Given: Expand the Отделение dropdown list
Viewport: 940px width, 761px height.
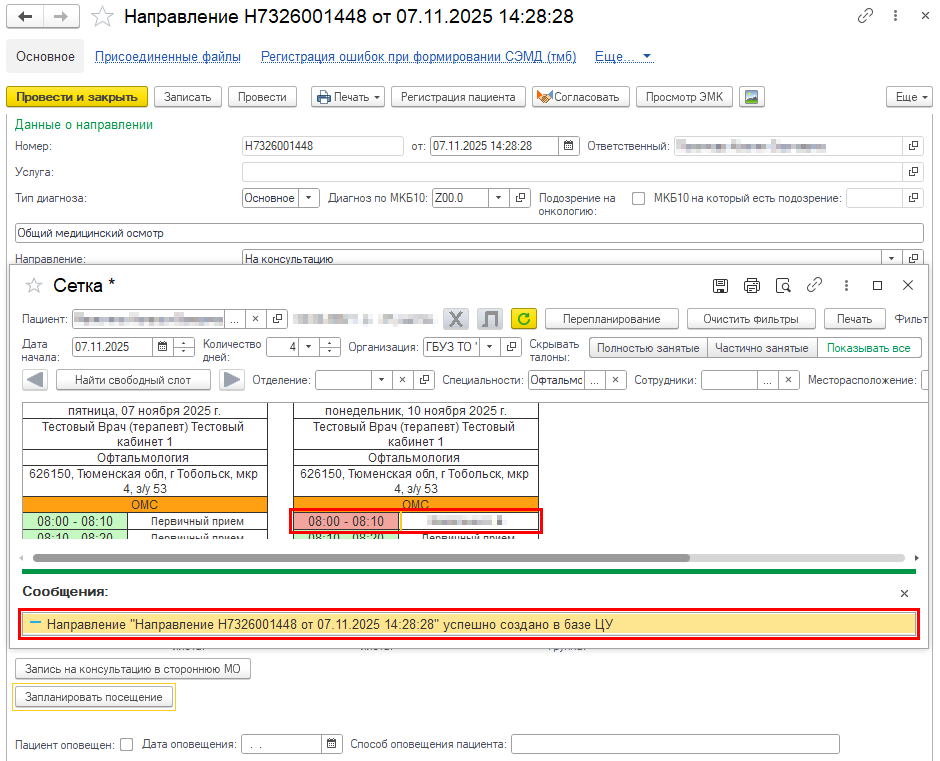Looking at the screenshot, I should [380, 380].
